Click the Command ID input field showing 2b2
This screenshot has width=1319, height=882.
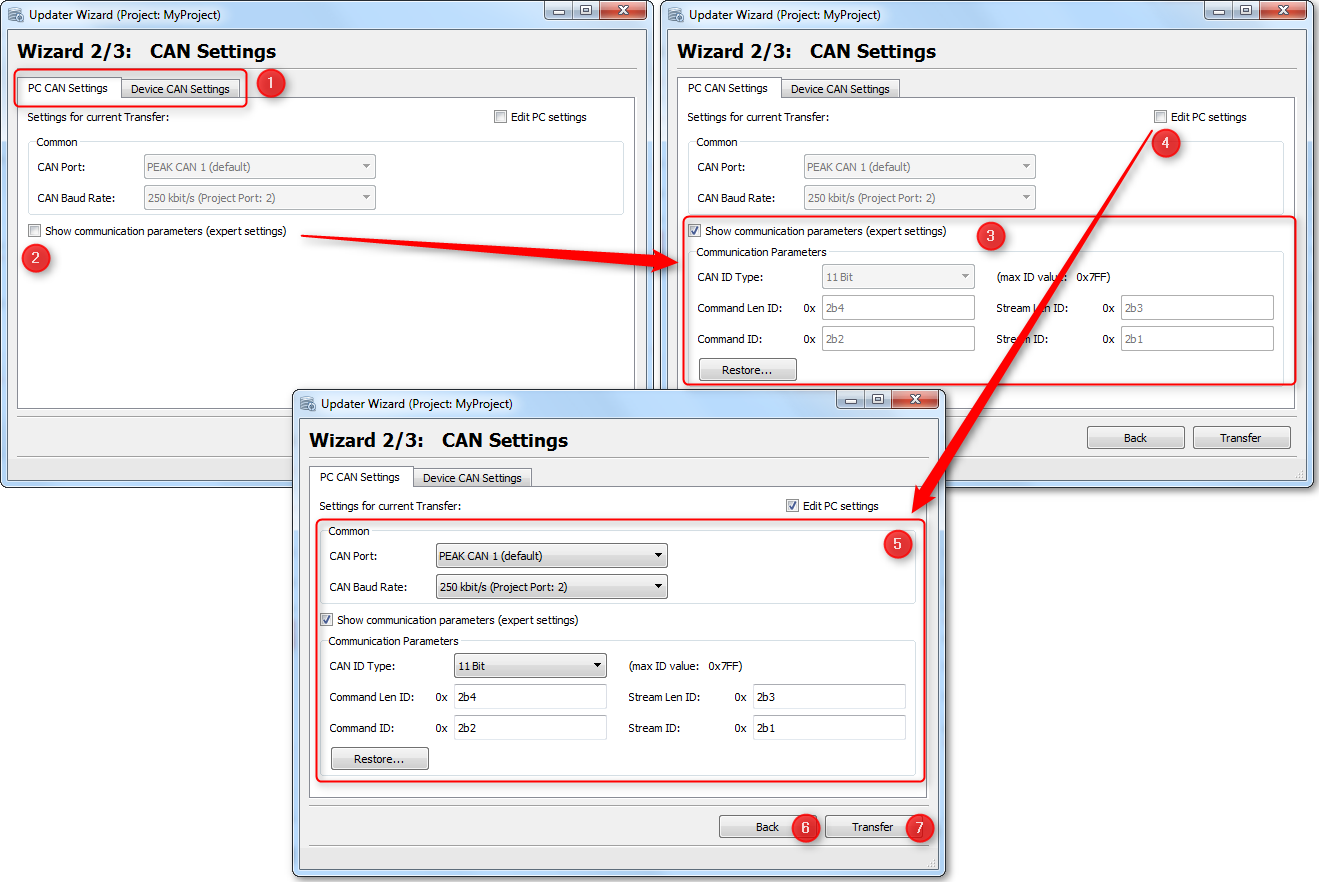click(530, 727)
